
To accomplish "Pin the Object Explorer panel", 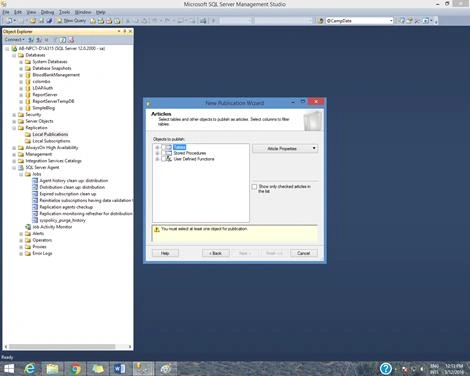I will pyautogui.click(x=124, y=31).
